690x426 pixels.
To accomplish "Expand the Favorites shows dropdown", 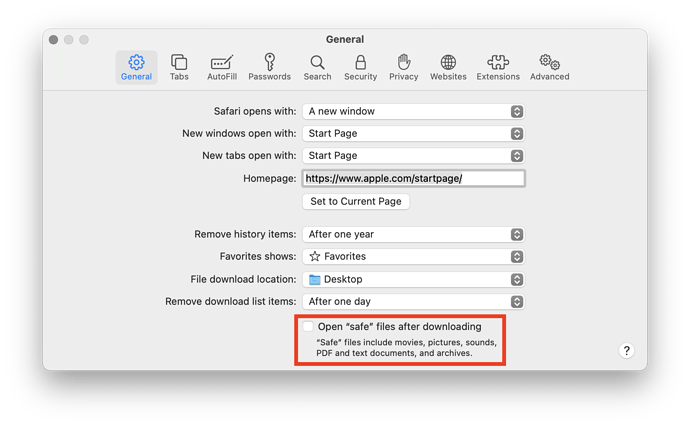I will coord(413,256).
